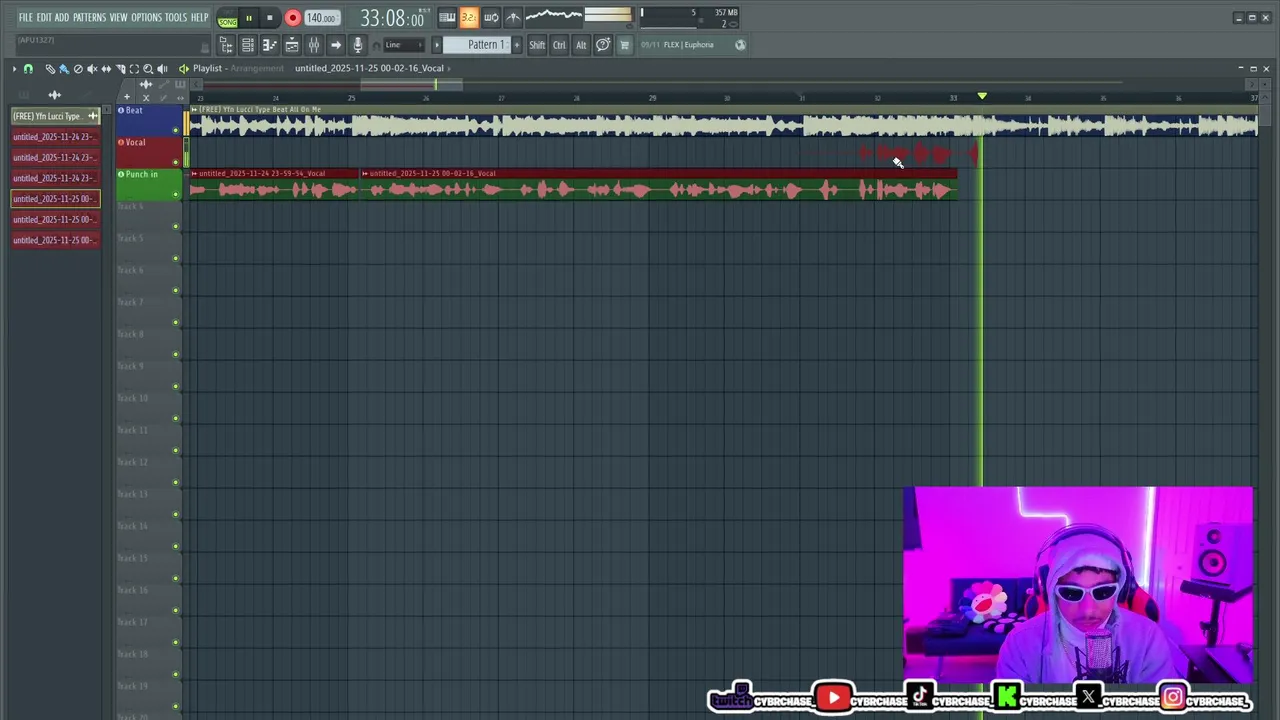Mute the Vocal track green dot

[176, 163]
